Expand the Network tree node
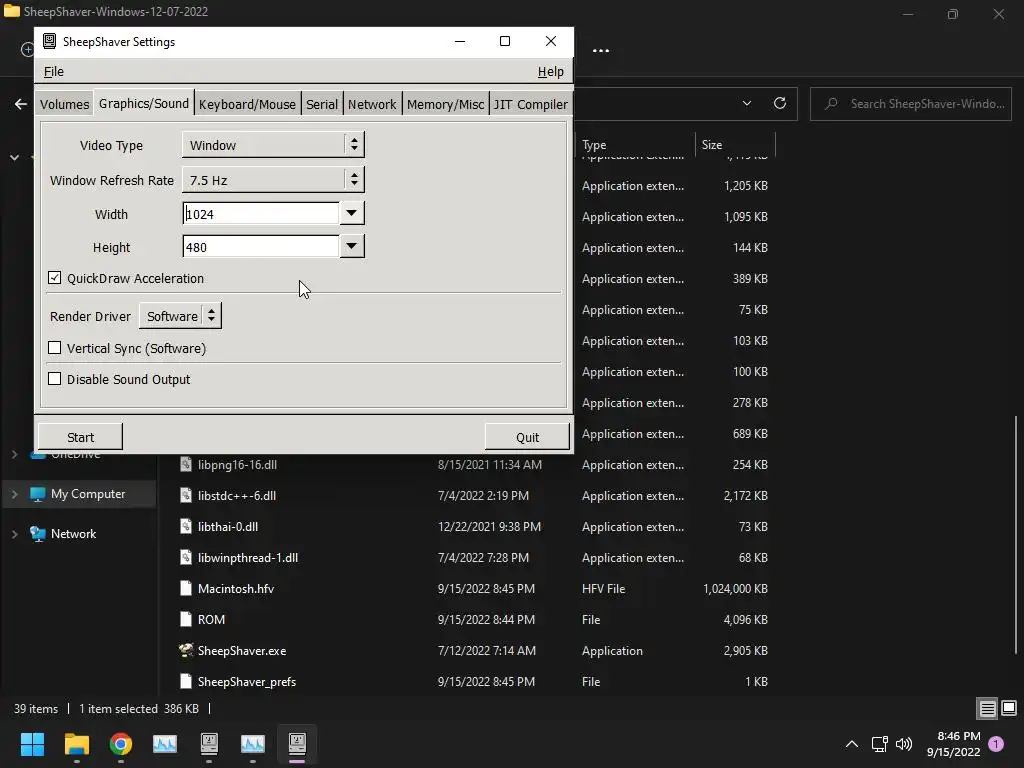The width and height of the screenshot is (1024, 768). point(14,534)
